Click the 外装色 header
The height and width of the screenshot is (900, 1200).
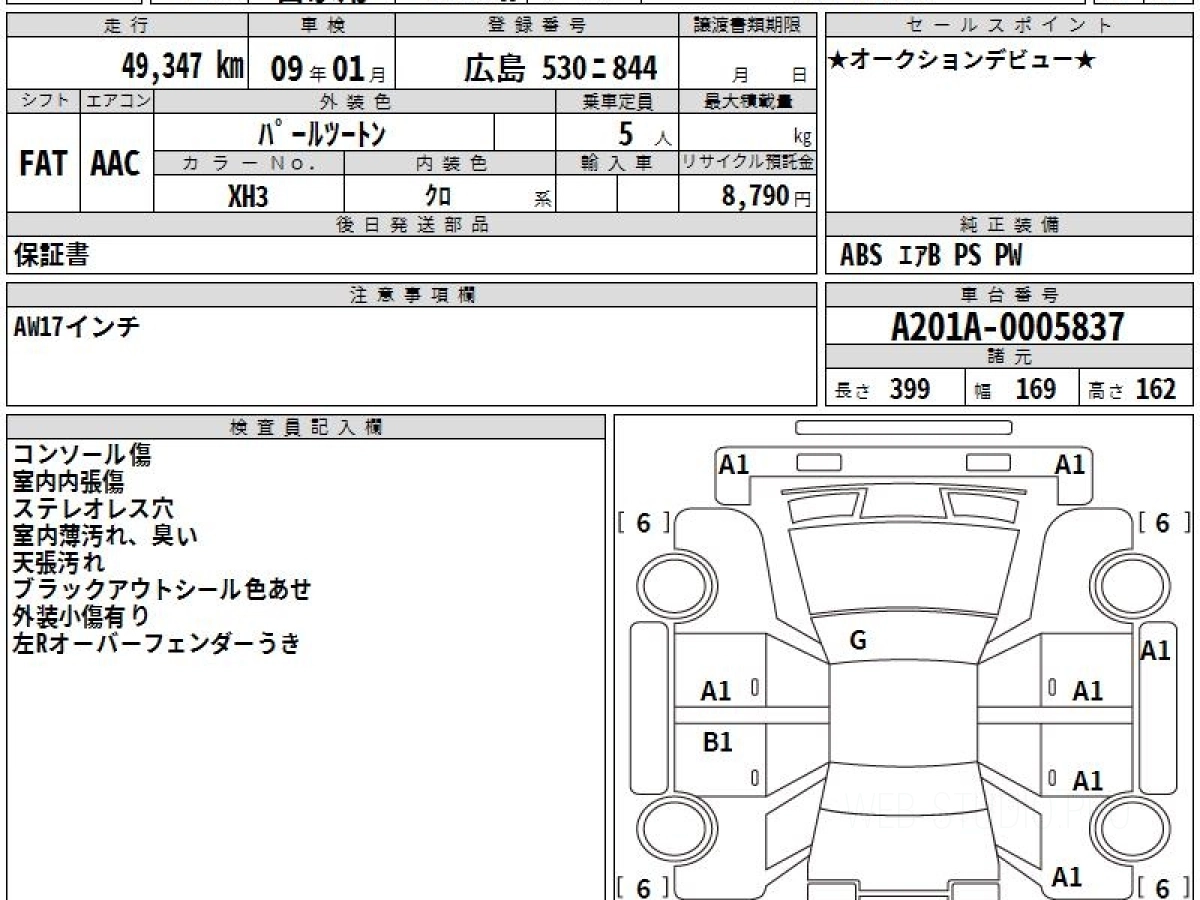(355, 101)
